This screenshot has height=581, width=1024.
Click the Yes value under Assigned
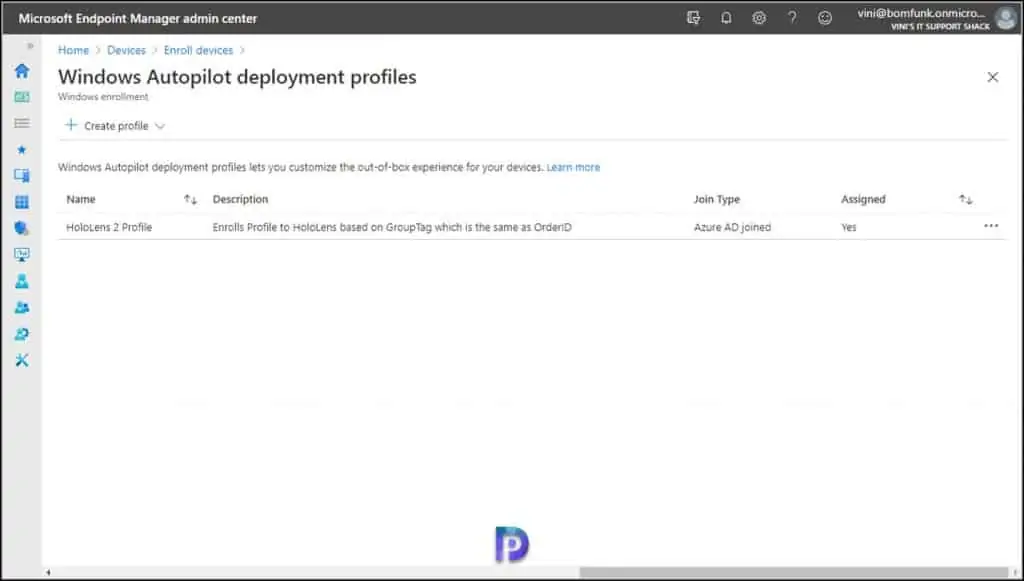848,227
